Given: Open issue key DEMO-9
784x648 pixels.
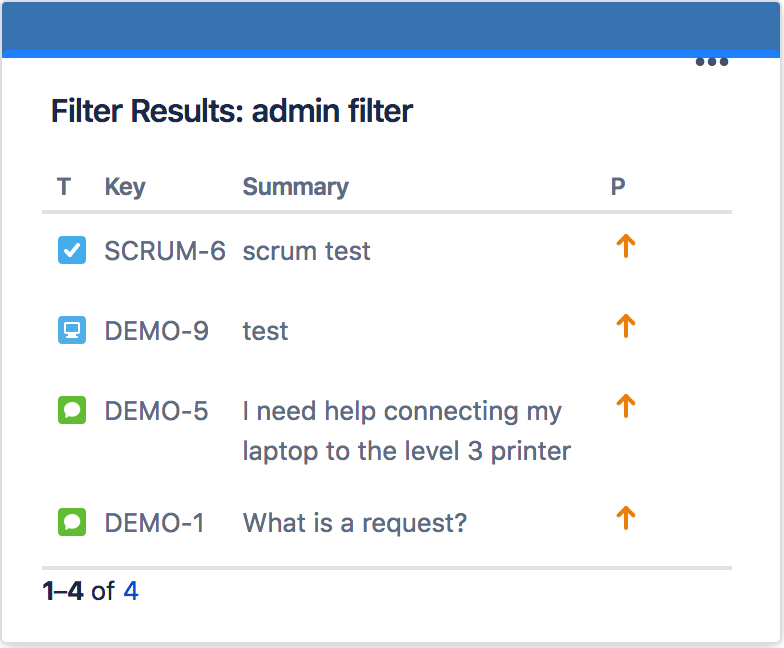Looking at the screenshot, I should pyautogui.click(x=157, y=331).
